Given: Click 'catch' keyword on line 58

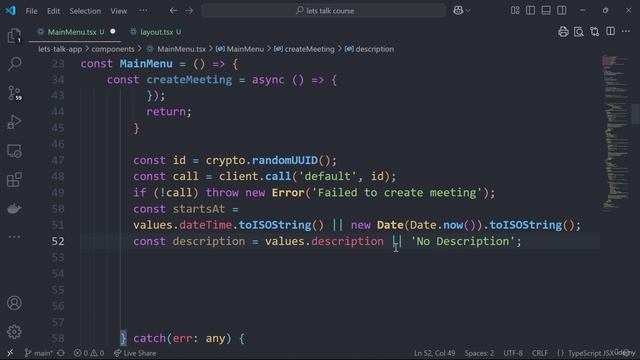Looking at the screenshot, I should click(149, 338).
